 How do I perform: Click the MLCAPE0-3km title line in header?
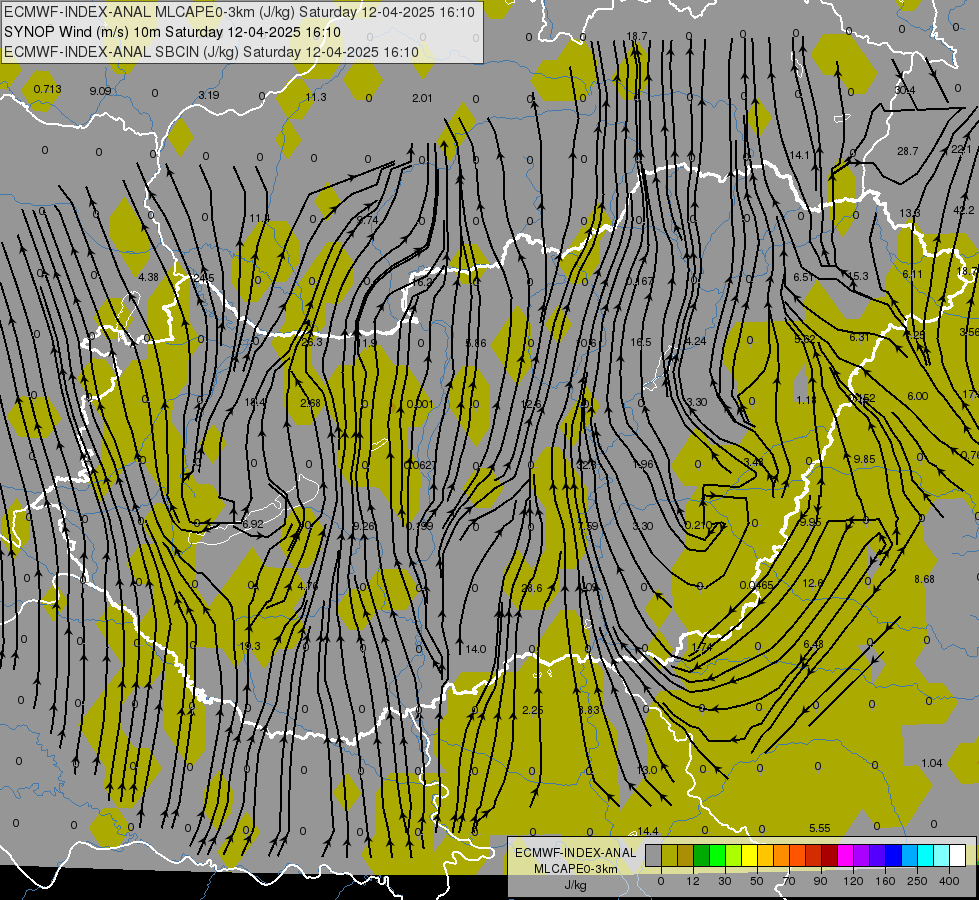pyautogui.click(x=239, y=12)
